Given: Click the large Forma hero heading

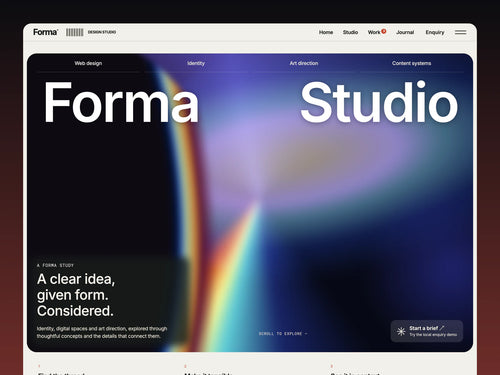Looking at the screenshot, I should click(121, 103).
